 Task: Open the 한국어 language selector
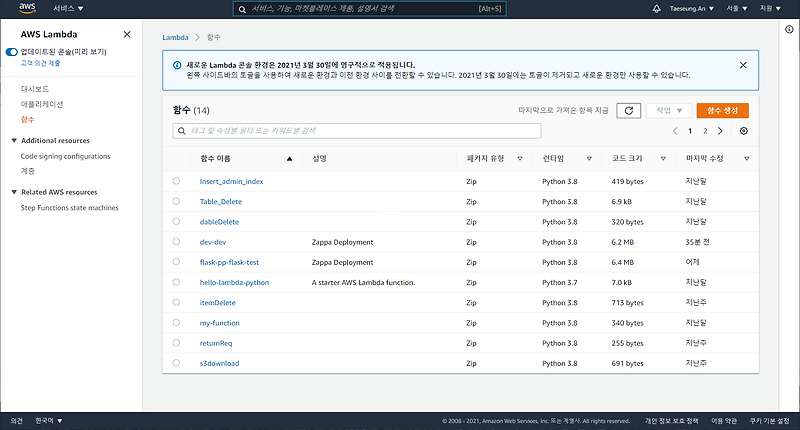(x=49, y=421)
